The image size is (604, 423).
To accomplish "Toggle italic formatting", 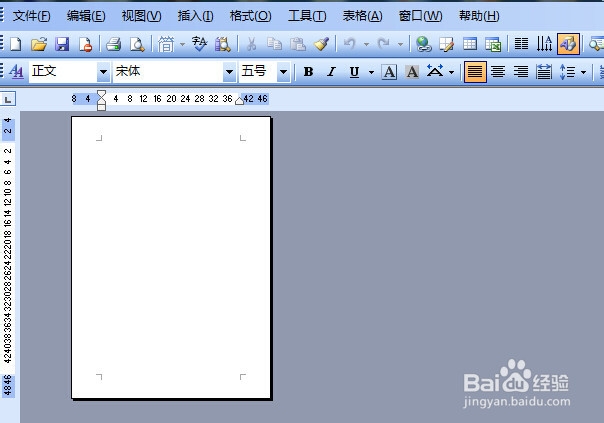I will point(331,72).
